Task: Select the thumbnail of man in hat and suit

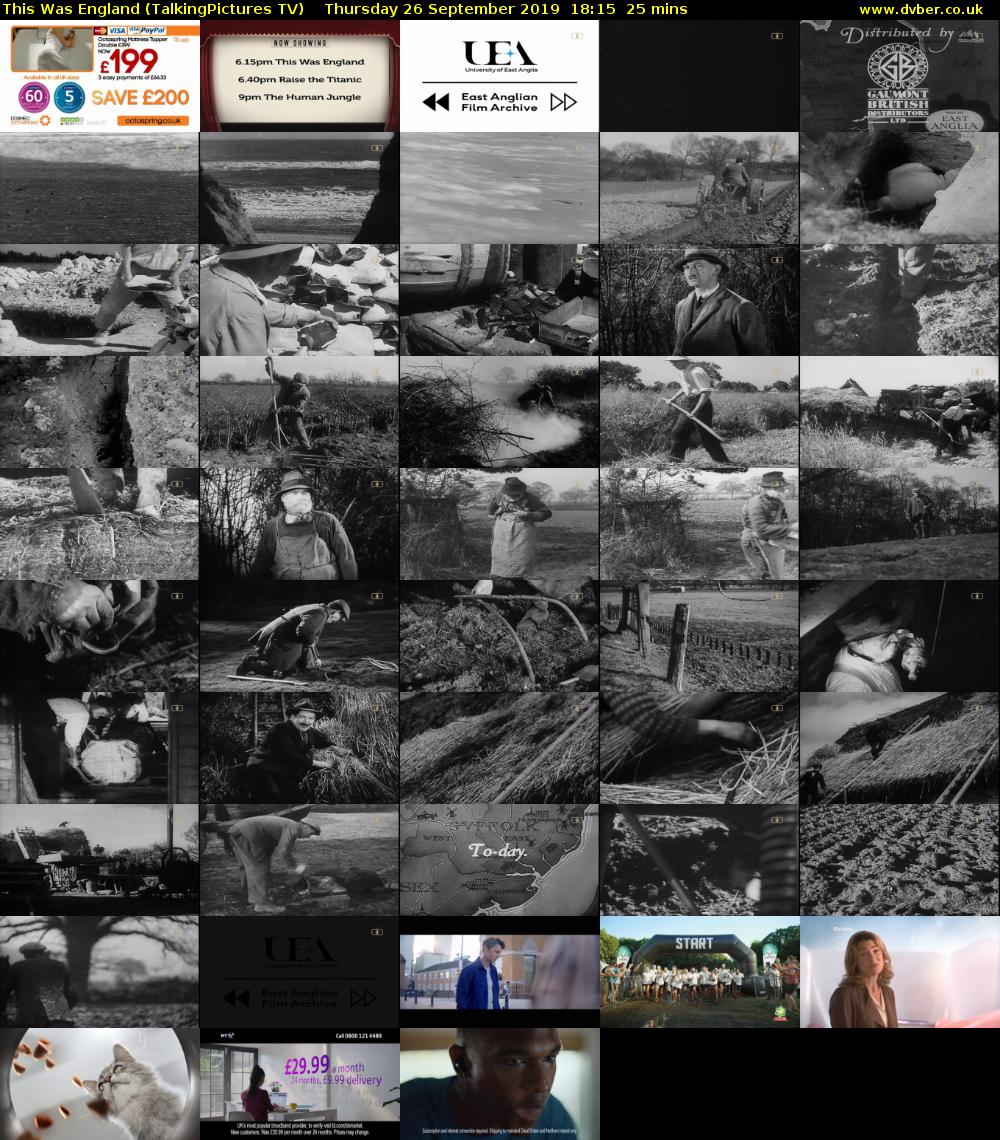Action: click(699, 300)
